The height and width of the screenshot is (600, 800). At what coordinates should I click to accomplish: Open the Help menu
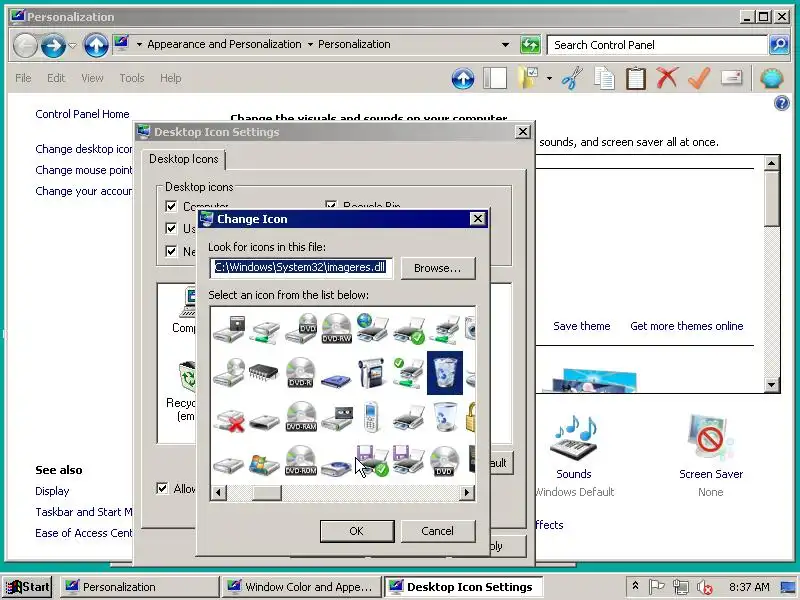coord(170,78)
